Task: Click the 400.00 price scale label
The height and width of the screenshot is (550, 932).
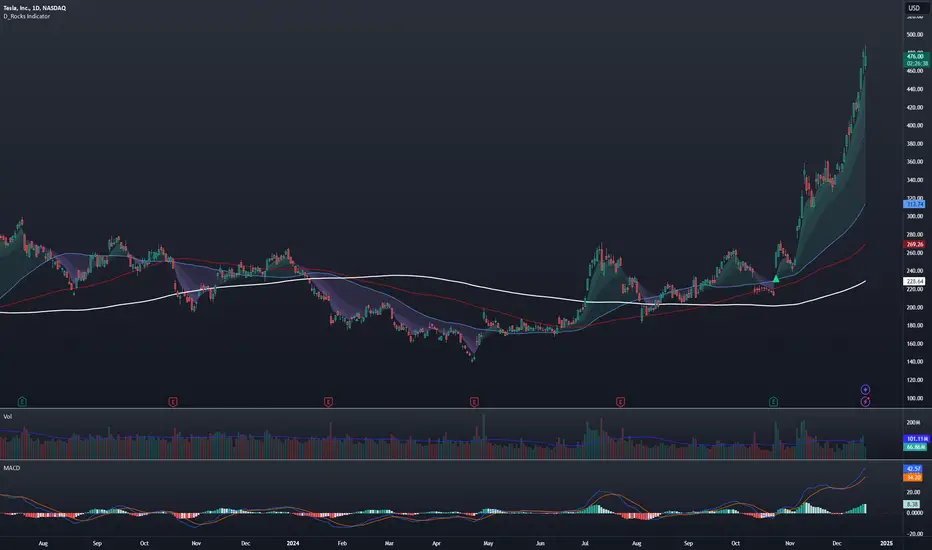Action: [915, 125]
